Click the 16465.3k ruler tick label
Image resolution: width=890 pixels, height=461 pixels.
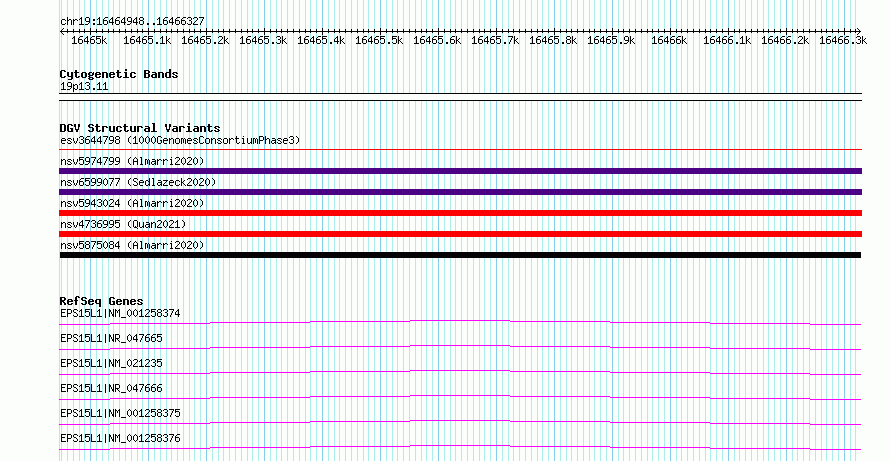pos(263,40)
